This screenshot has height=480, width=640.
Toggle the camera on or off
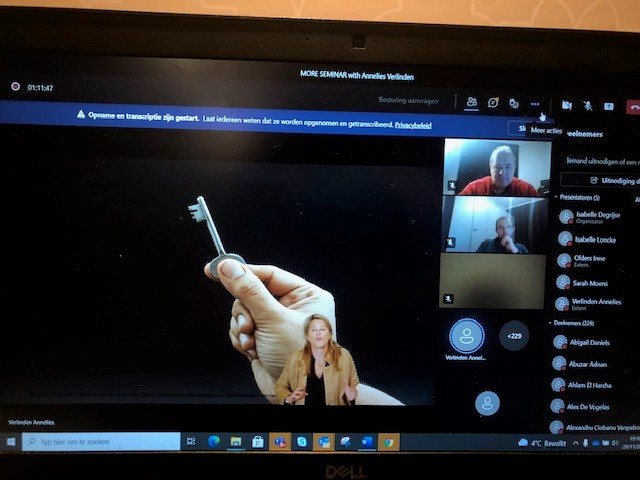click(x=567, y=105)
